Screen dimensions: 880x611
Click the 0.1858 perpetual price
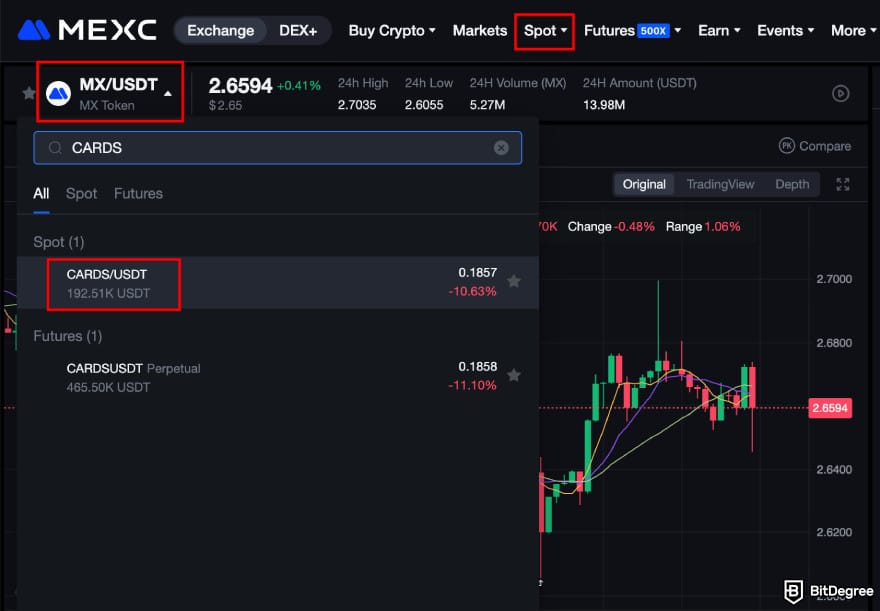pos(478,366)
